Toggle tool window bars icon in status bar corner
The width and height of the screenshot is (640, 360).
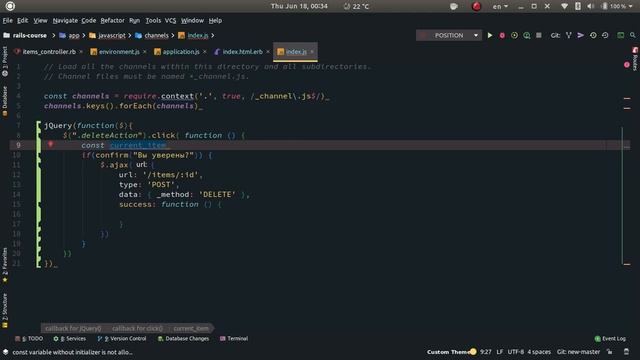click(6, 352)
